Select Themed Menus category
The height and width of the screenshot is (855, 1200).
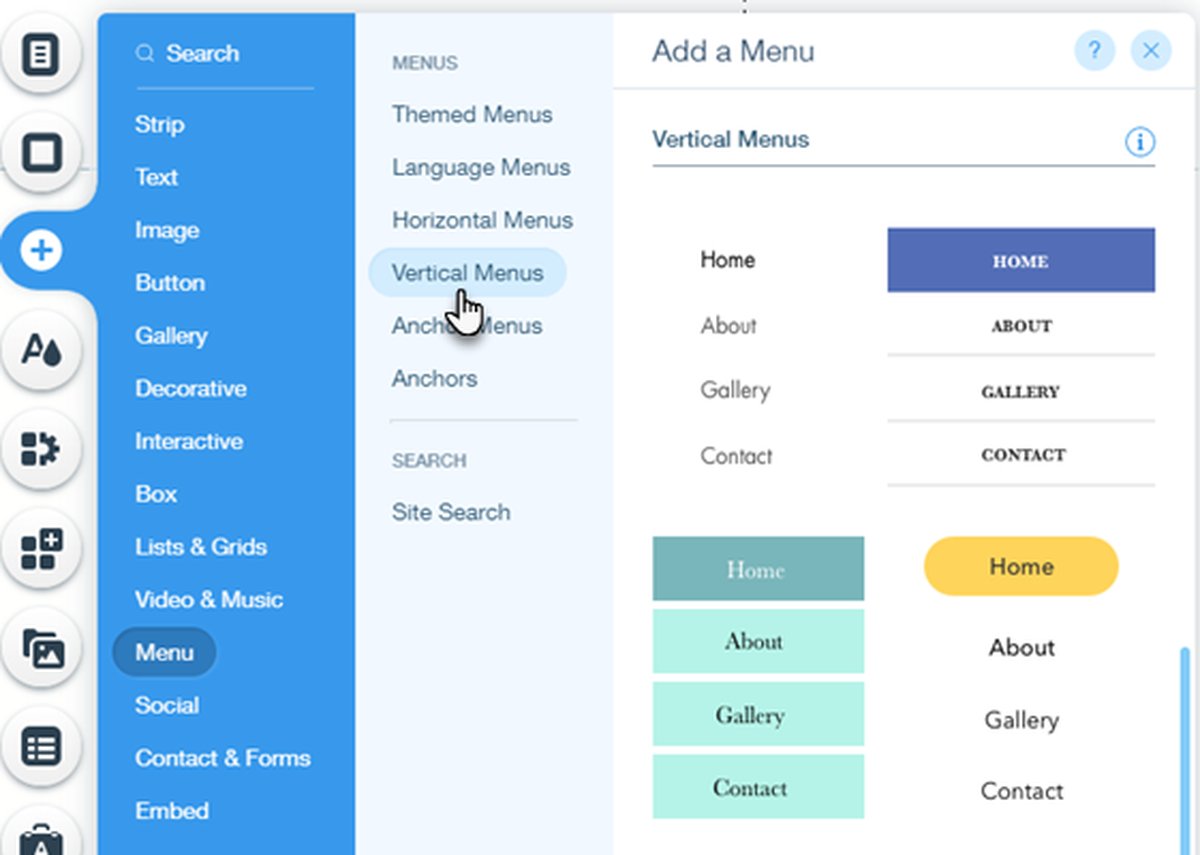point(472,115)
